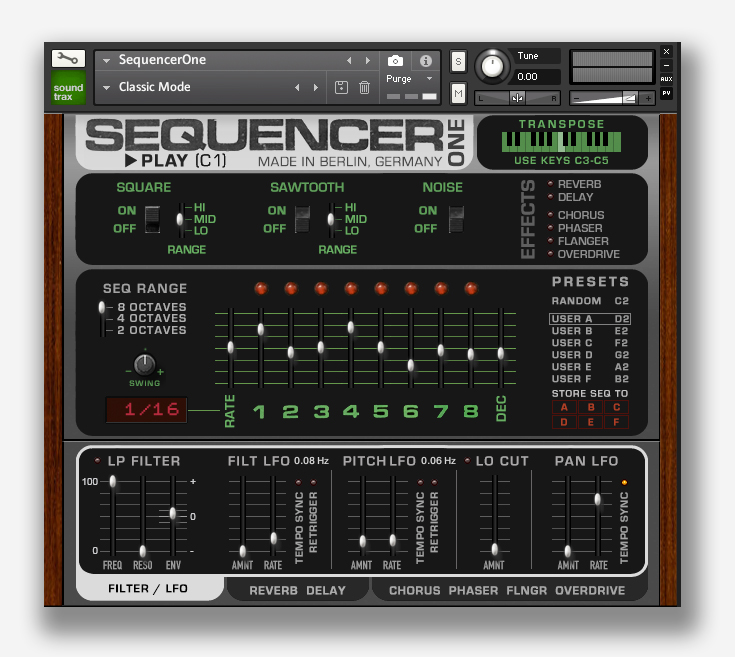Select next snapshot beside Classic Mode

(315, 87)
